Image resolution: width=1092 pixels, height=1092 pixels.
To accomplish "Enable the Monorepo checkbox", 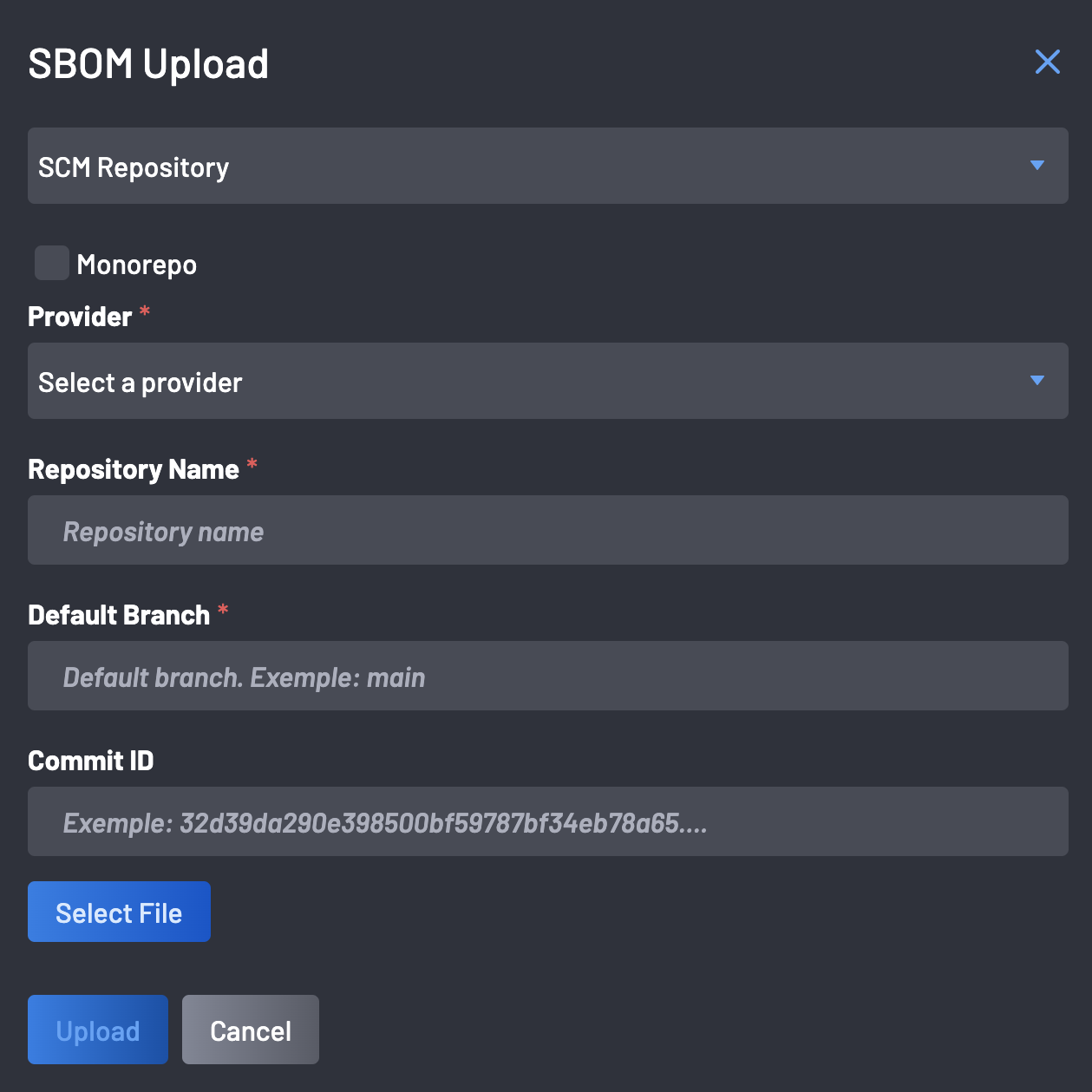I will 52,263.
